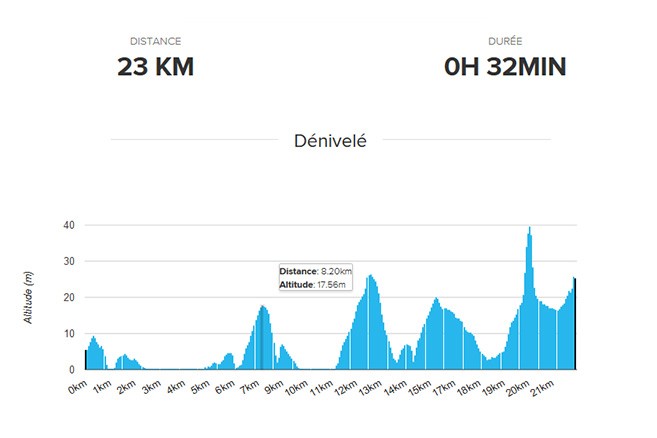Viewport: 657px width, 438px height.
Task: Click the 10 altitude axis tick
Action: click(69, 334)
